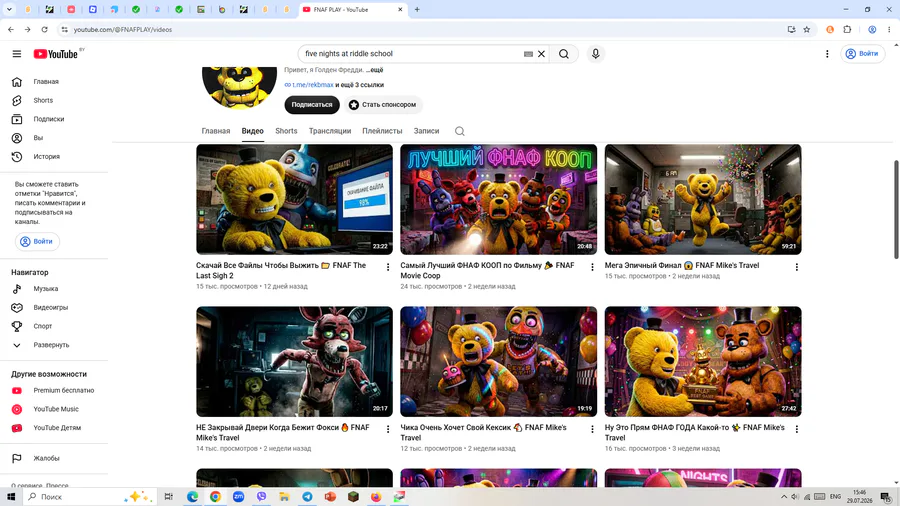Image resolution: width=900 pixels, height=506 pixels.
Task: Open the browser extensions puzzle icon
Action: pyautogui.click(x=847, y=29)
